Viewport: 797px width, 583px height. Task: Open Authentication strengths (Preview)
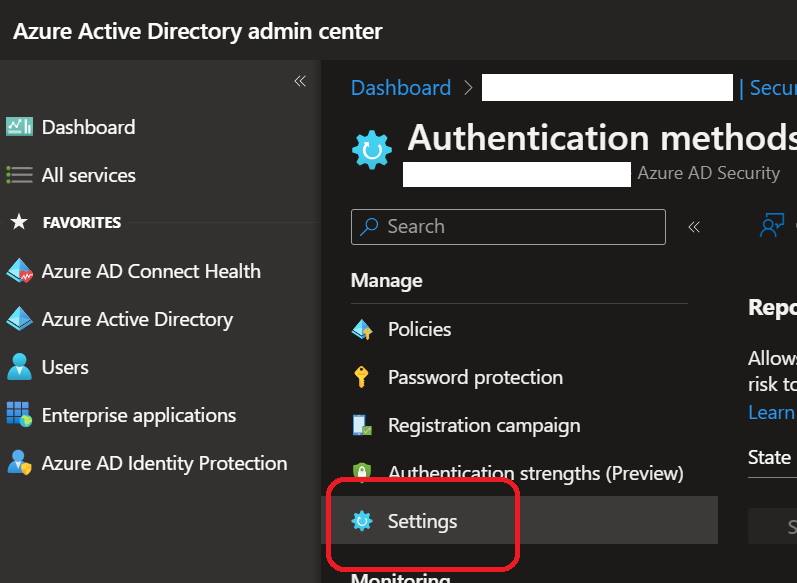[x=535, y=473]
